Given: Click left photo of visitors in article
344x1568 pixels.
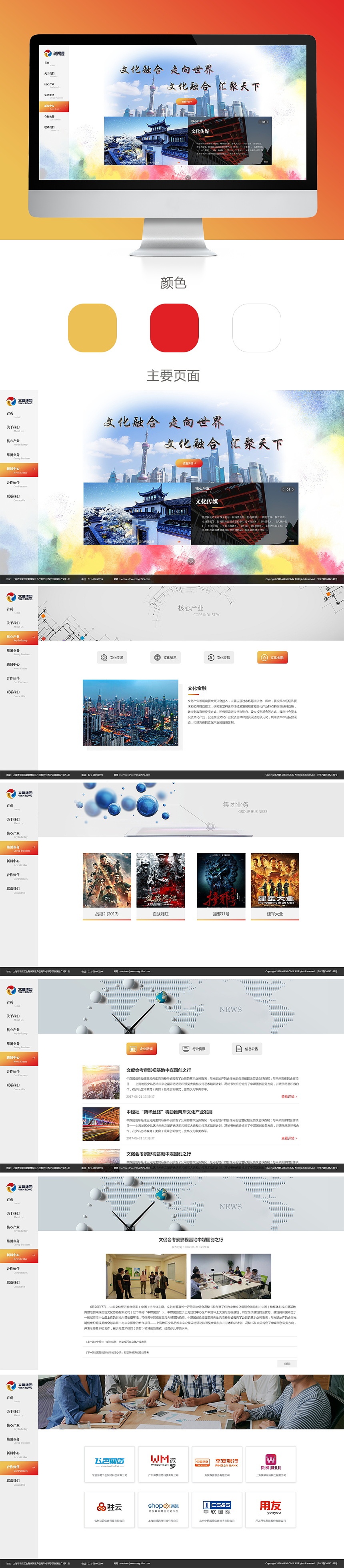Looking at the screenshot, I should click(146, 1276).
